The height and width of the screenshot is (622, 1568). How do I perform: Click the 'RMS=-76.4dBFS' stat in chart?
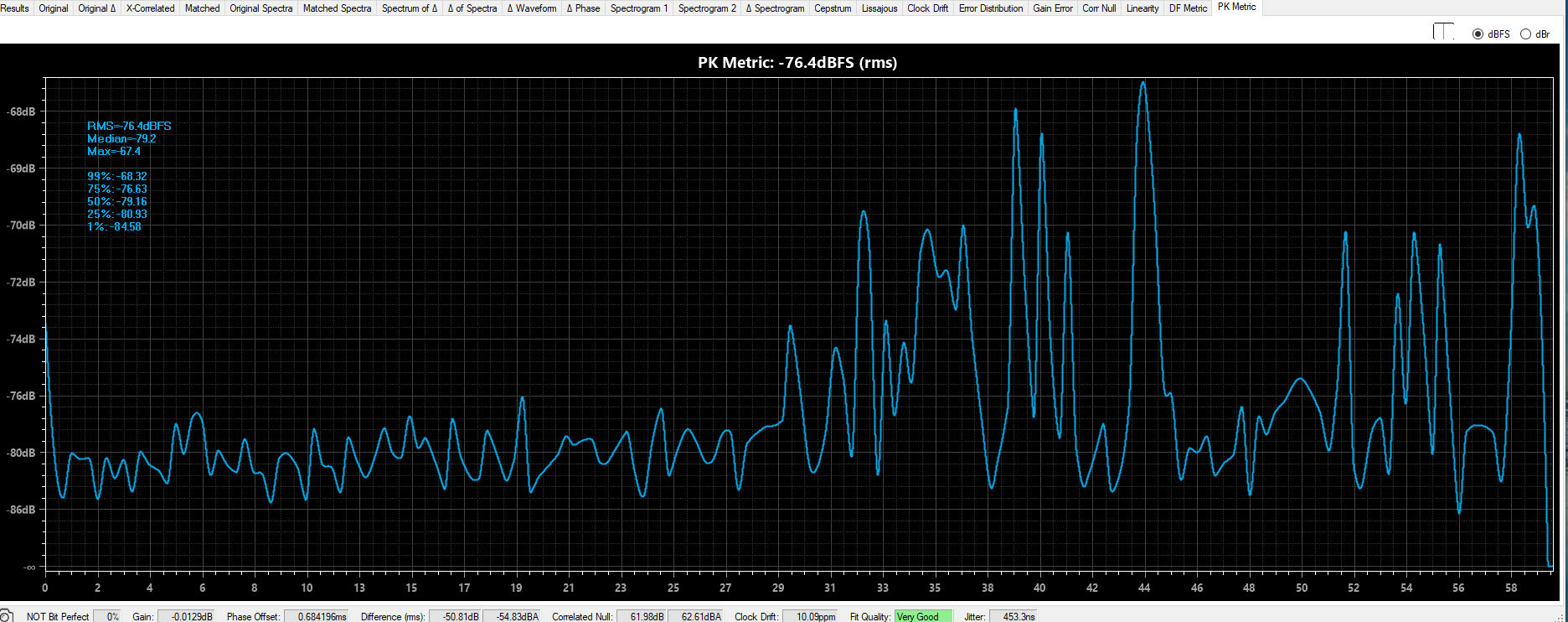tap(129, 126)
